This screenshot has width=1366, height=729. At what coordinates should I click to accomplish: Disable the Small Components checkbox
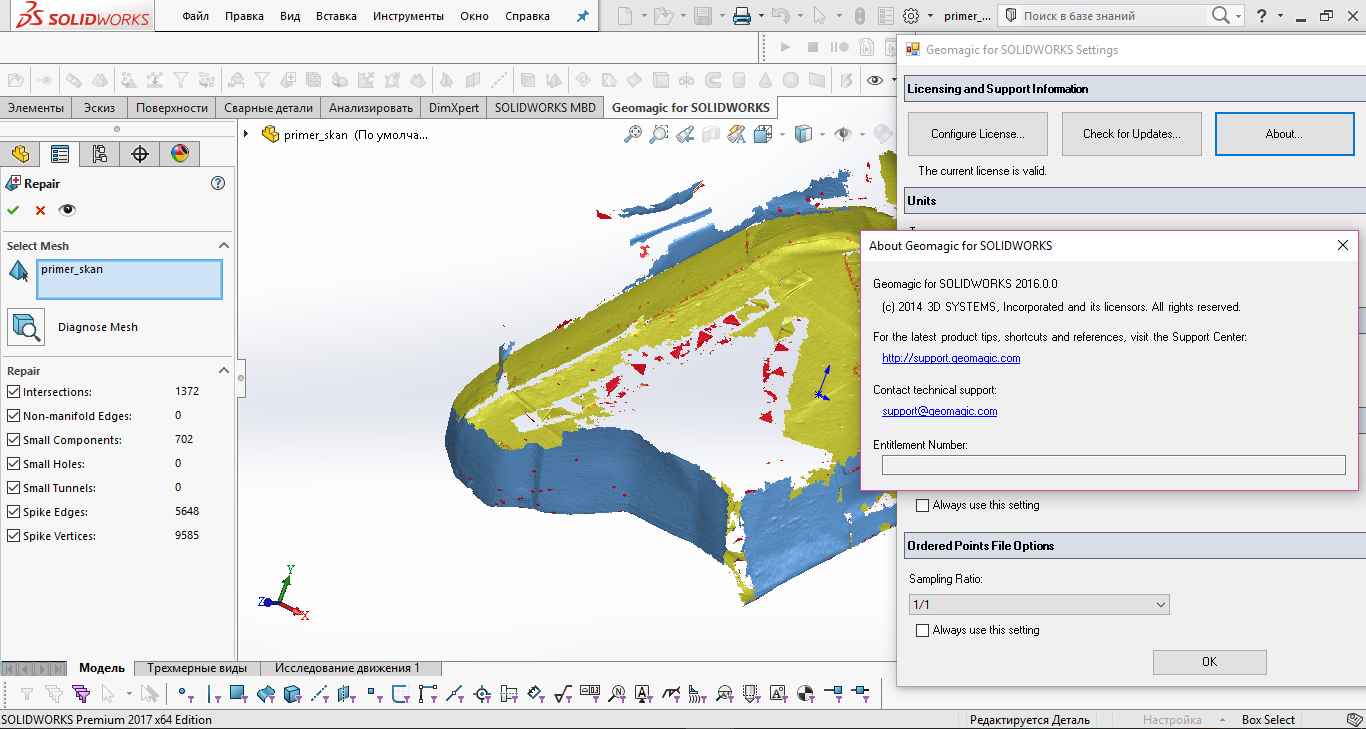pyautogui.click(x=14, y=440)
